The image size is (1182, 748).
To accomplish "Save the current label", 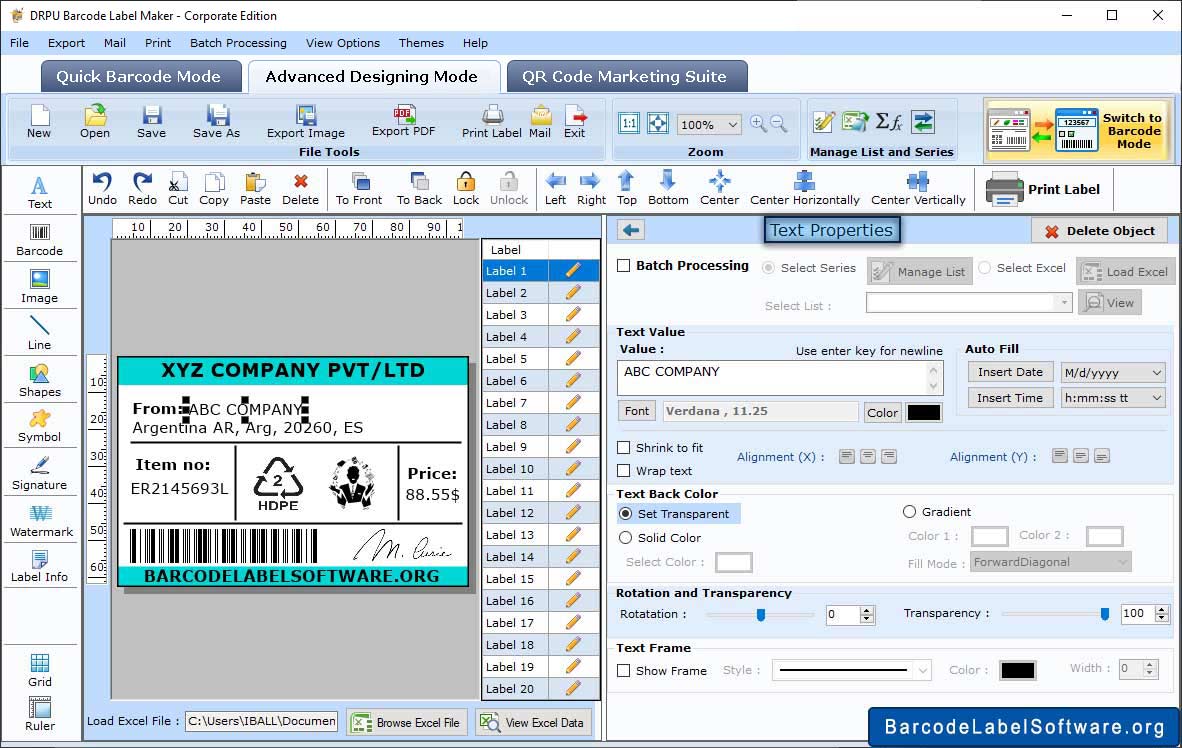I will tap(152, 121).
